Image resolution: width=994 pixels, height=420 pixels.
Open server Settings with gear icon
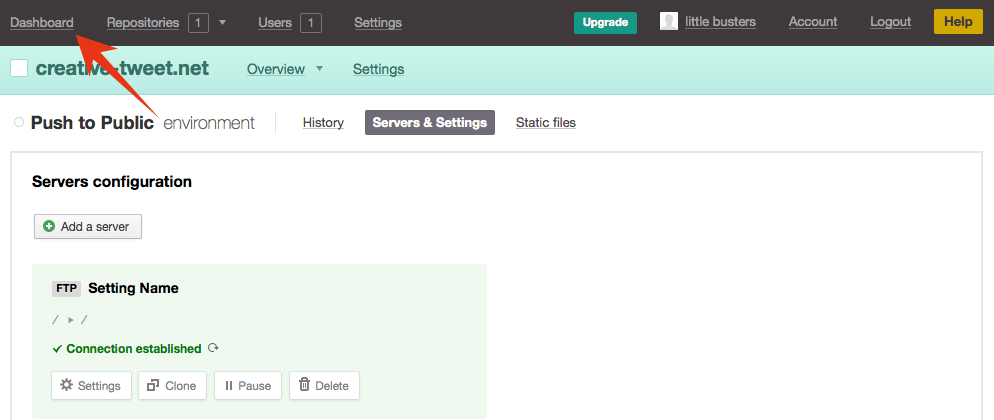click(x=91, y=385)
